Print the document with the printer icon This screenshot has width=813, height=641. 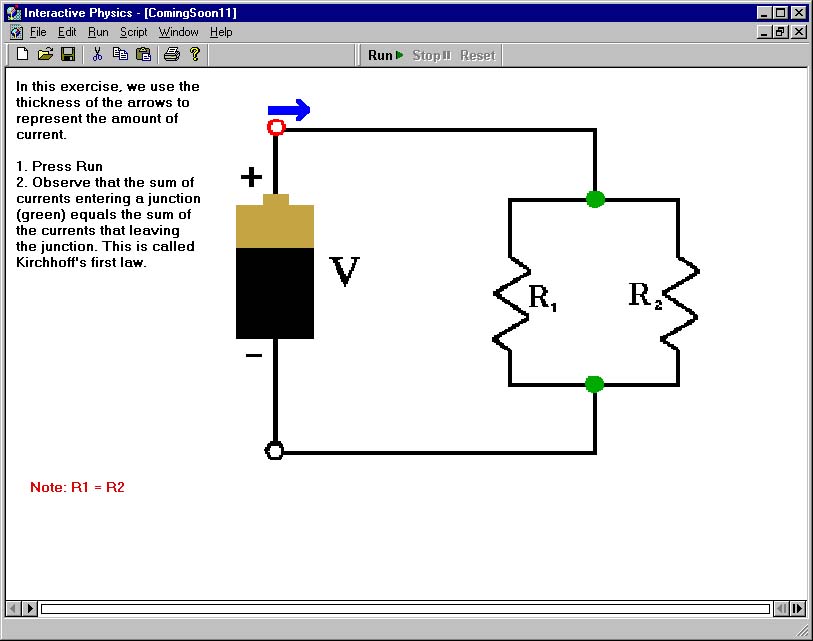(172, 54)
